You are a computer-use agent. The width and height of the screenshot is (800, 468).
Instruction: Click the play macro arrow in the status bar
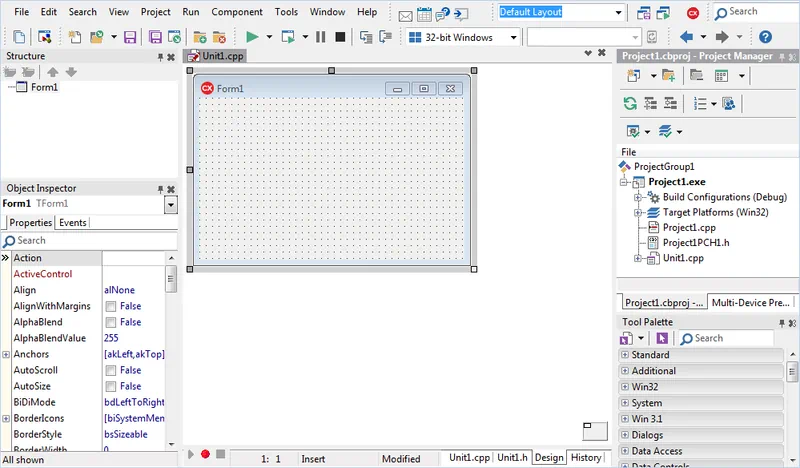[x=191, y=454]
